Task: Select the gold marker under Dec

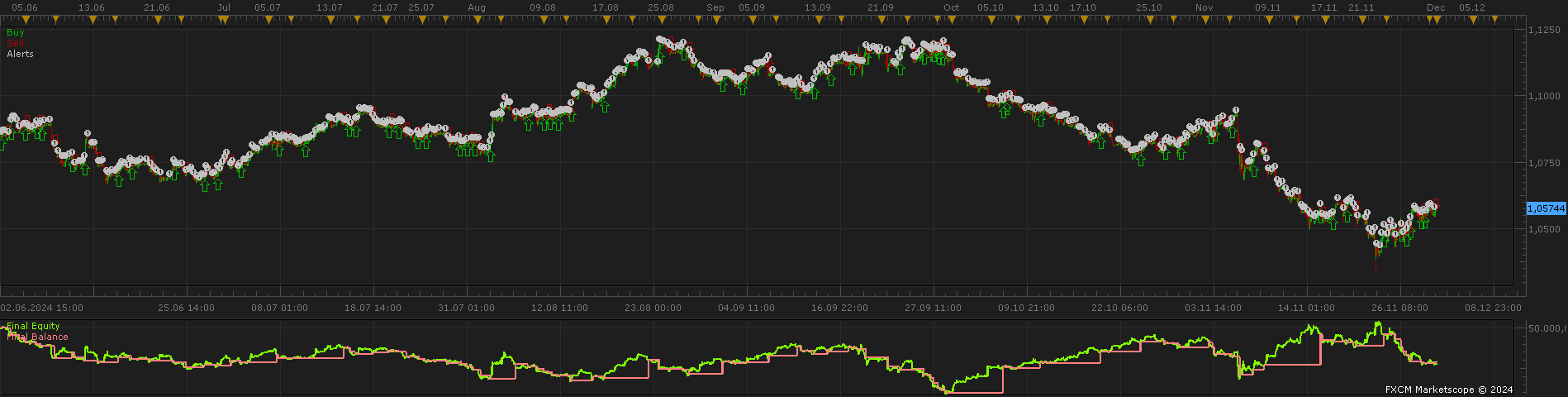Action: click(1435, 20)
